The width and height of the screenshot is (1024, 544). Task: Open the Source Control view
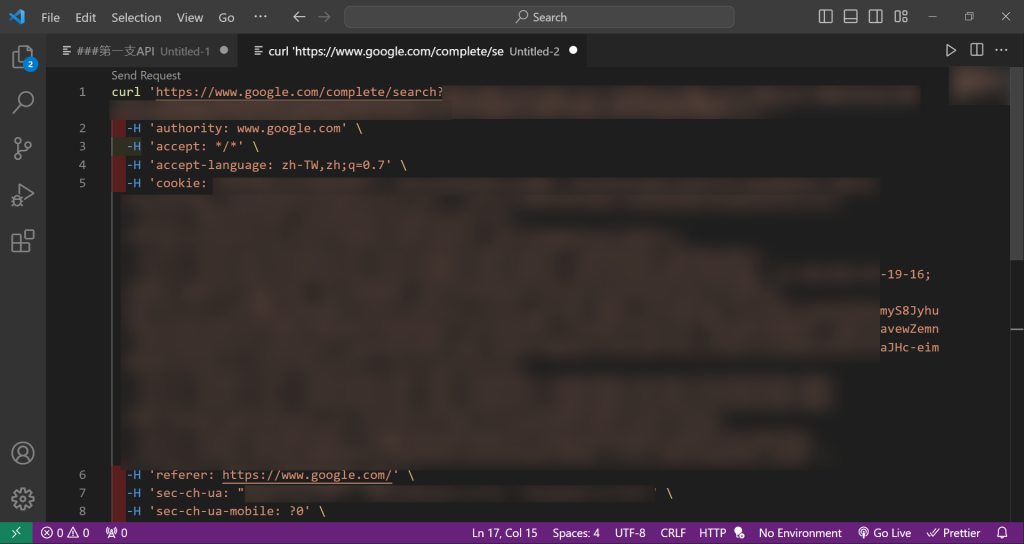pyautogui.click(x=23, y=148)
